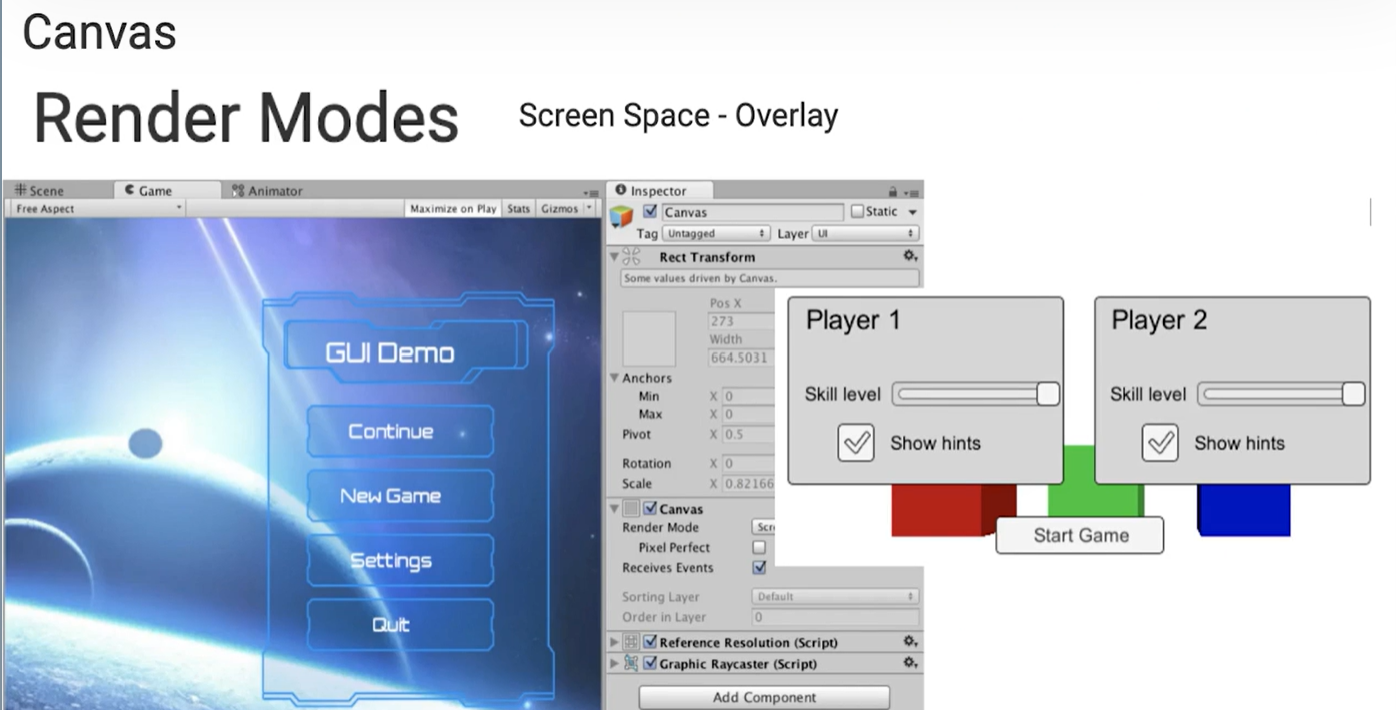Image resolution: width=1396 pixels, height=710 pixels.
Task: Click the GameObject cube icon in Inspector
Action: coord(622,215)
